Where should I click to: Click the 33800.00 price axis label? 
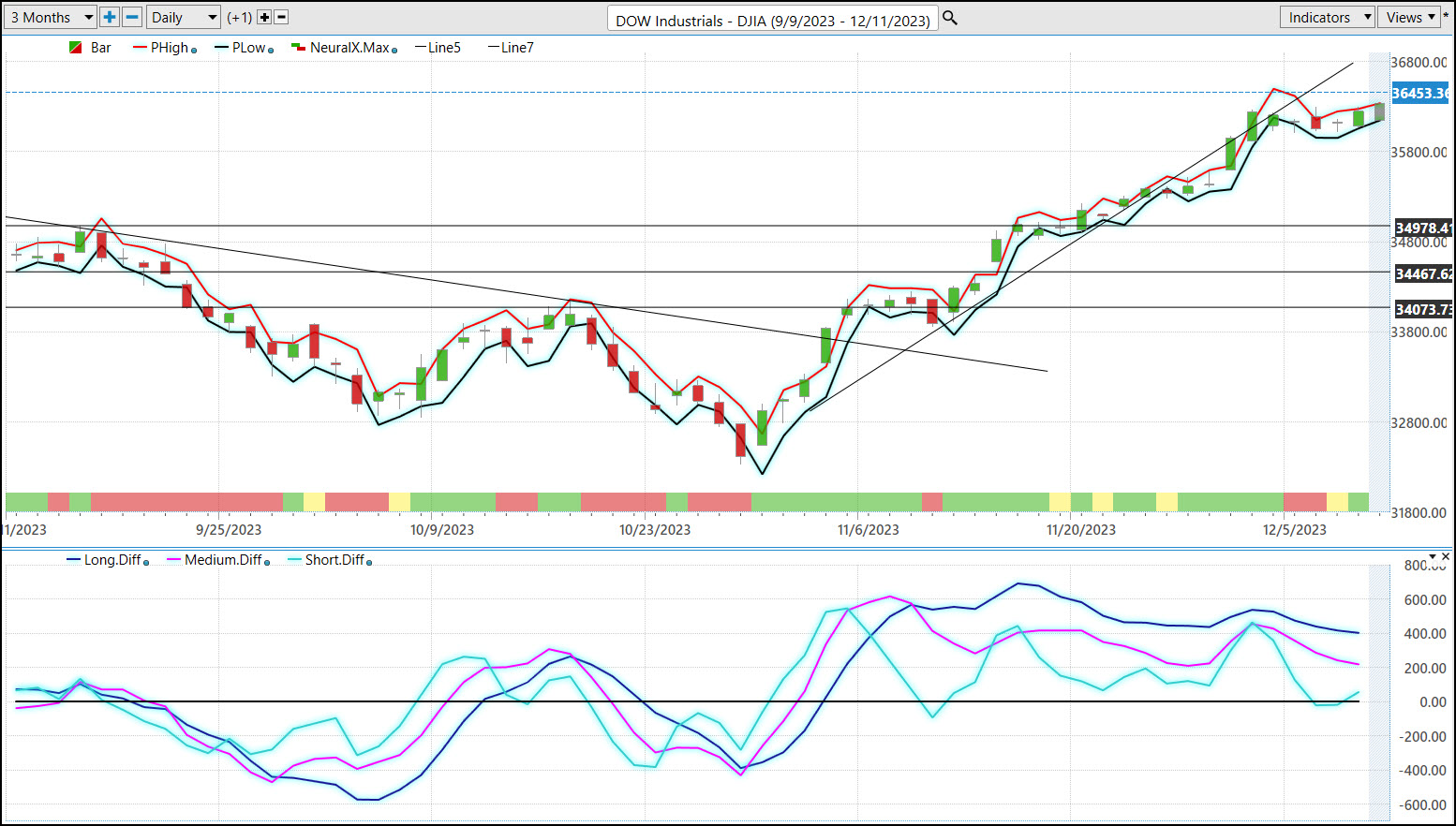(1419, 332)
